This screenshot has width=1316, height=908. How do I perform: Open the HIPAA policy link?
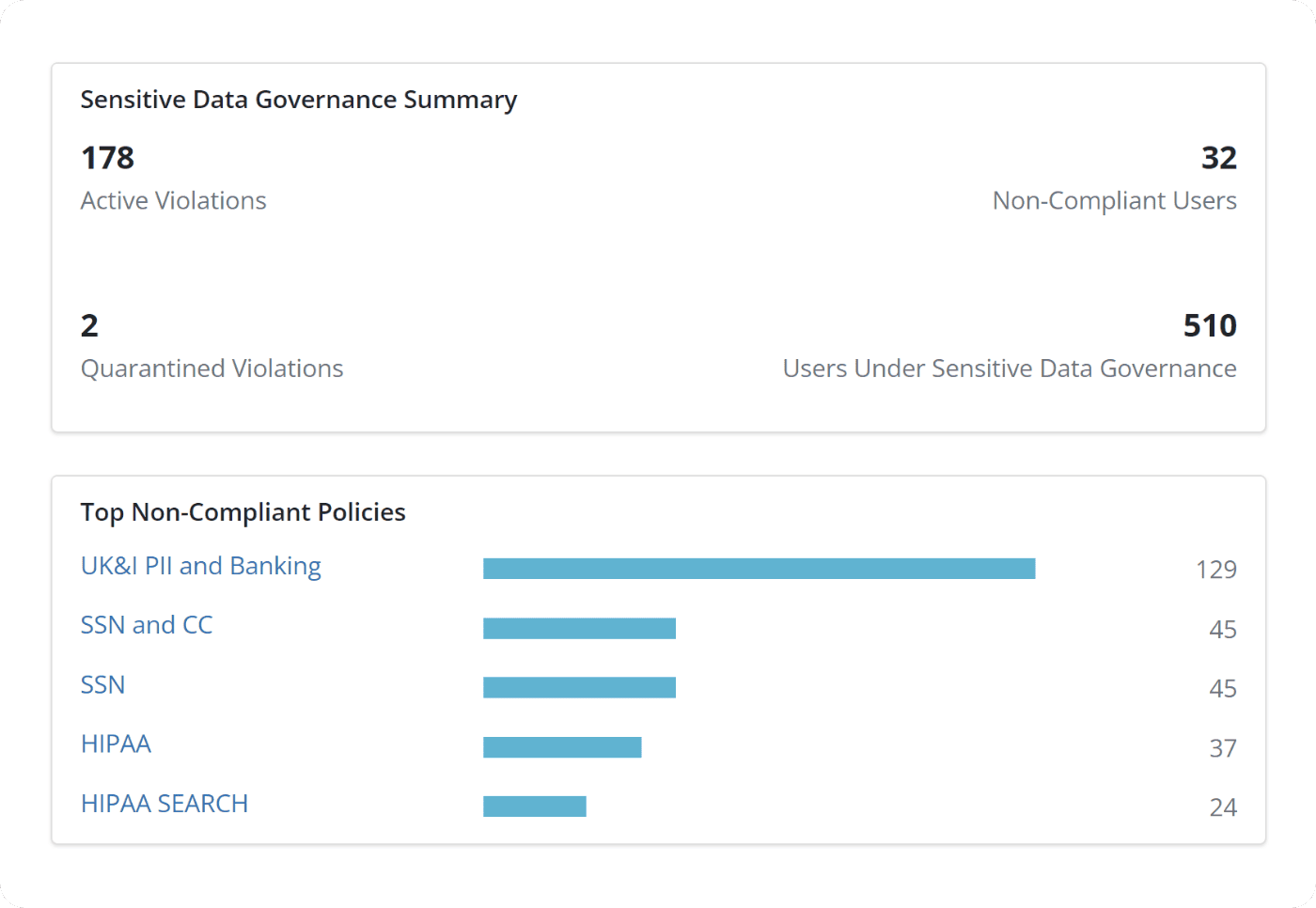(116, 744)
